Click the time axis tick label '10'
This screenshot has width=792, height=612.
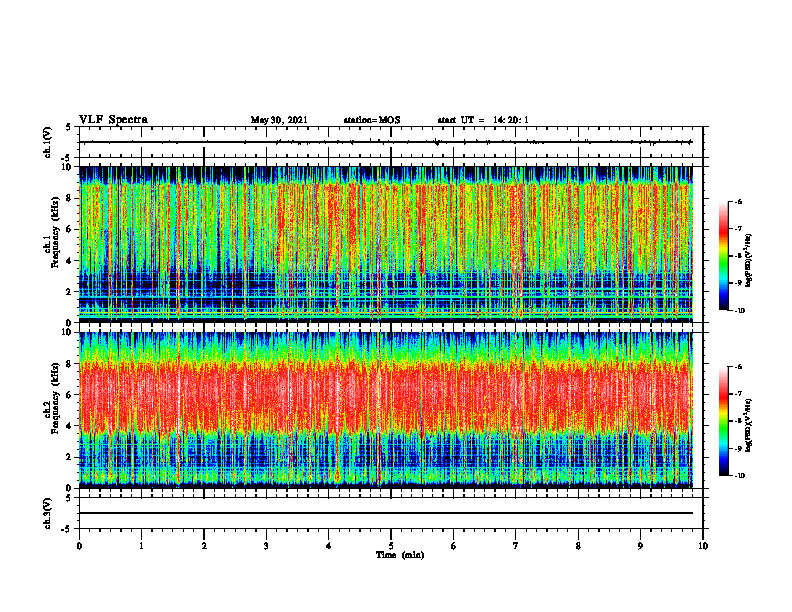tap(703, 546)
